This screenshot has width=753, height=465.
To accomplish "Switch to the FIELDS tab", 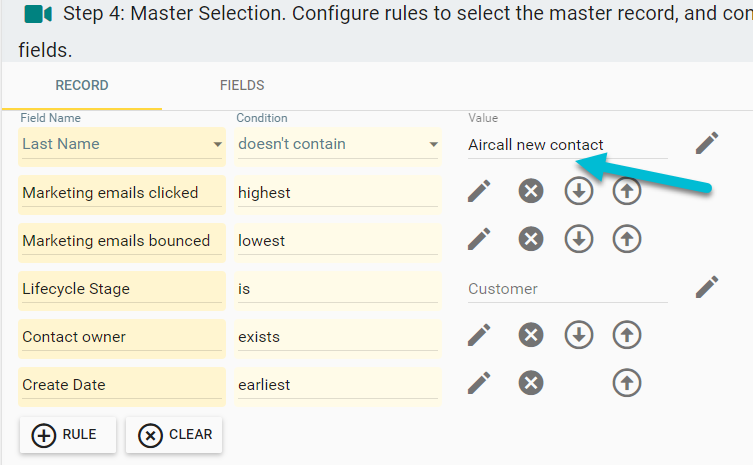I will (242, 86).
